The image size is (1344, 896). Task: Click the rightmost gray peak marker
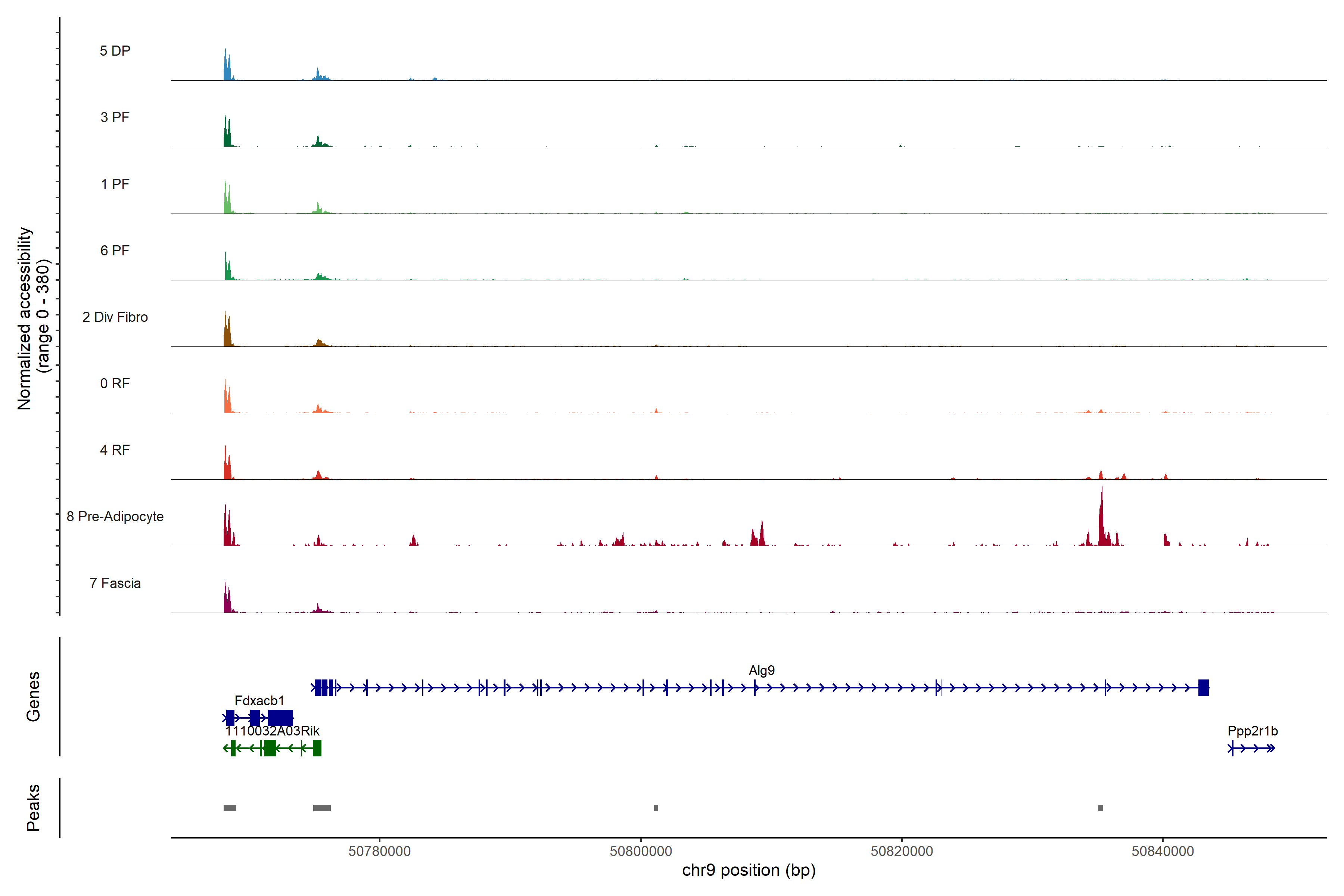[x=1101, y=808]
